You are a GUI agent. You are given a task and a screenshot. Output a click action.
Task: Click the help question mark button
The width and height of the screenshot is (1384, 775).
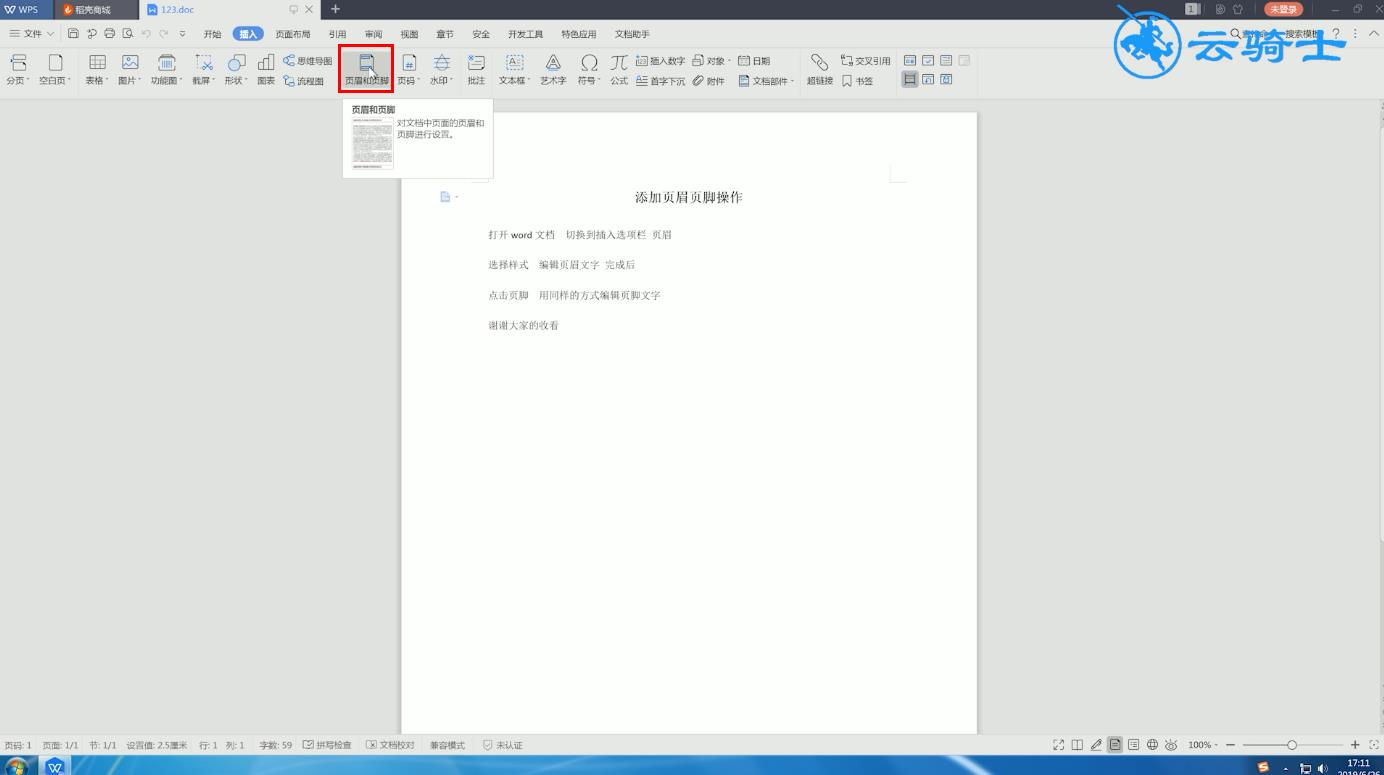(1336, 34)
